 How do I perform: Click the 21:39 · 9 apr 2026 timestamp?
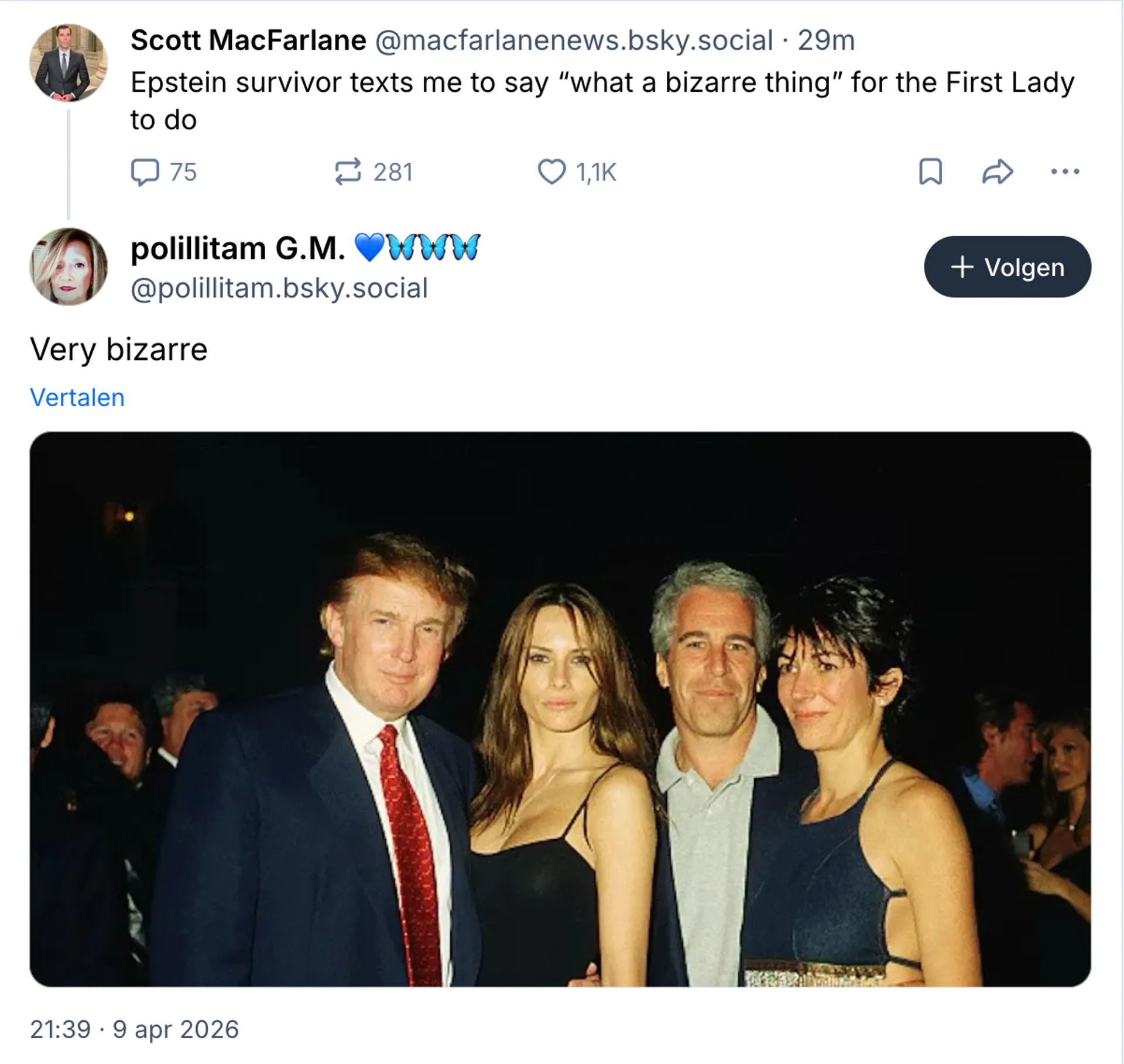tap(135, 1029)
